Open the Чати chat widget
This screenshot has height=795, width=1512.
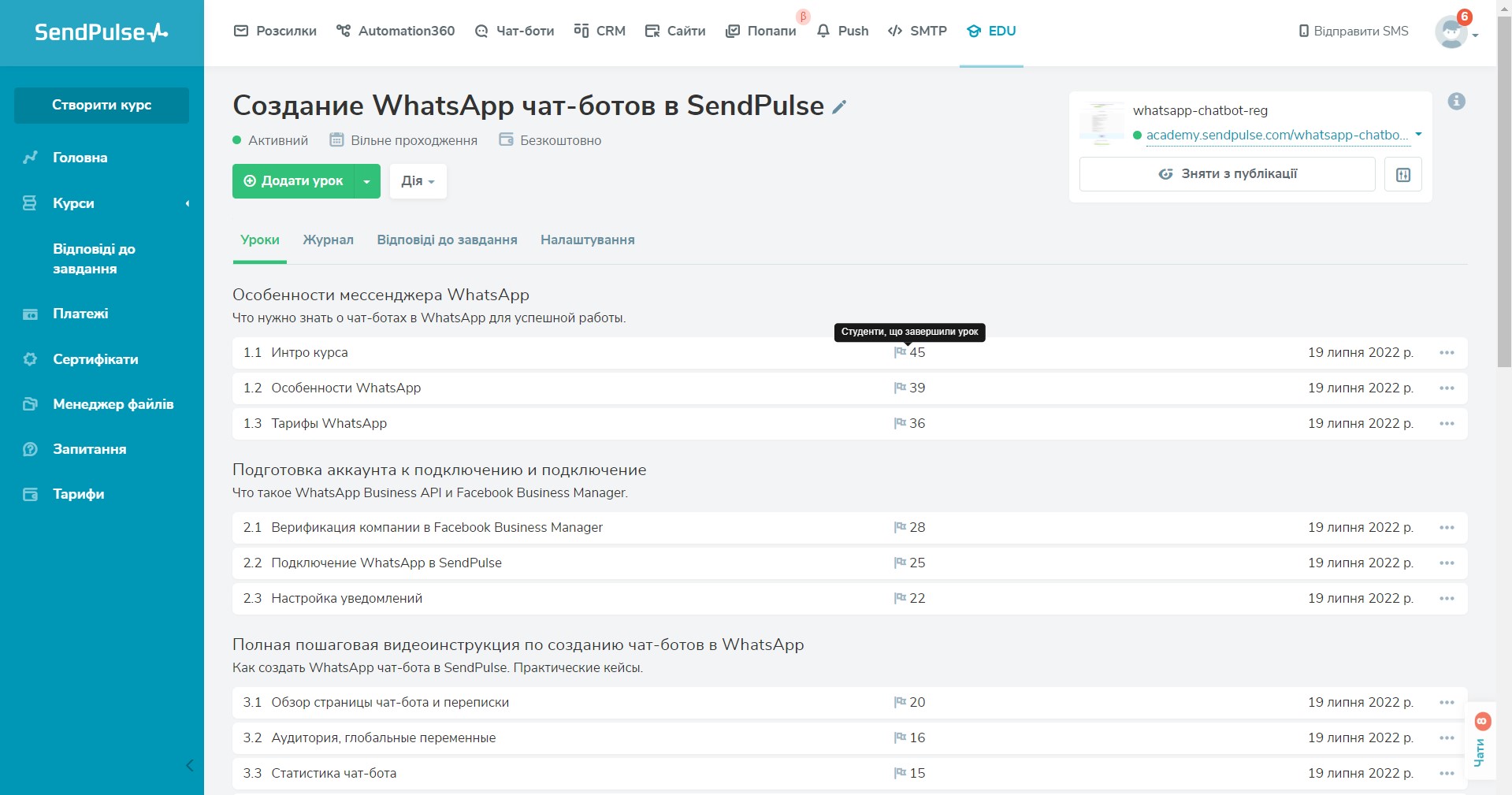[x=1481, y=741]
